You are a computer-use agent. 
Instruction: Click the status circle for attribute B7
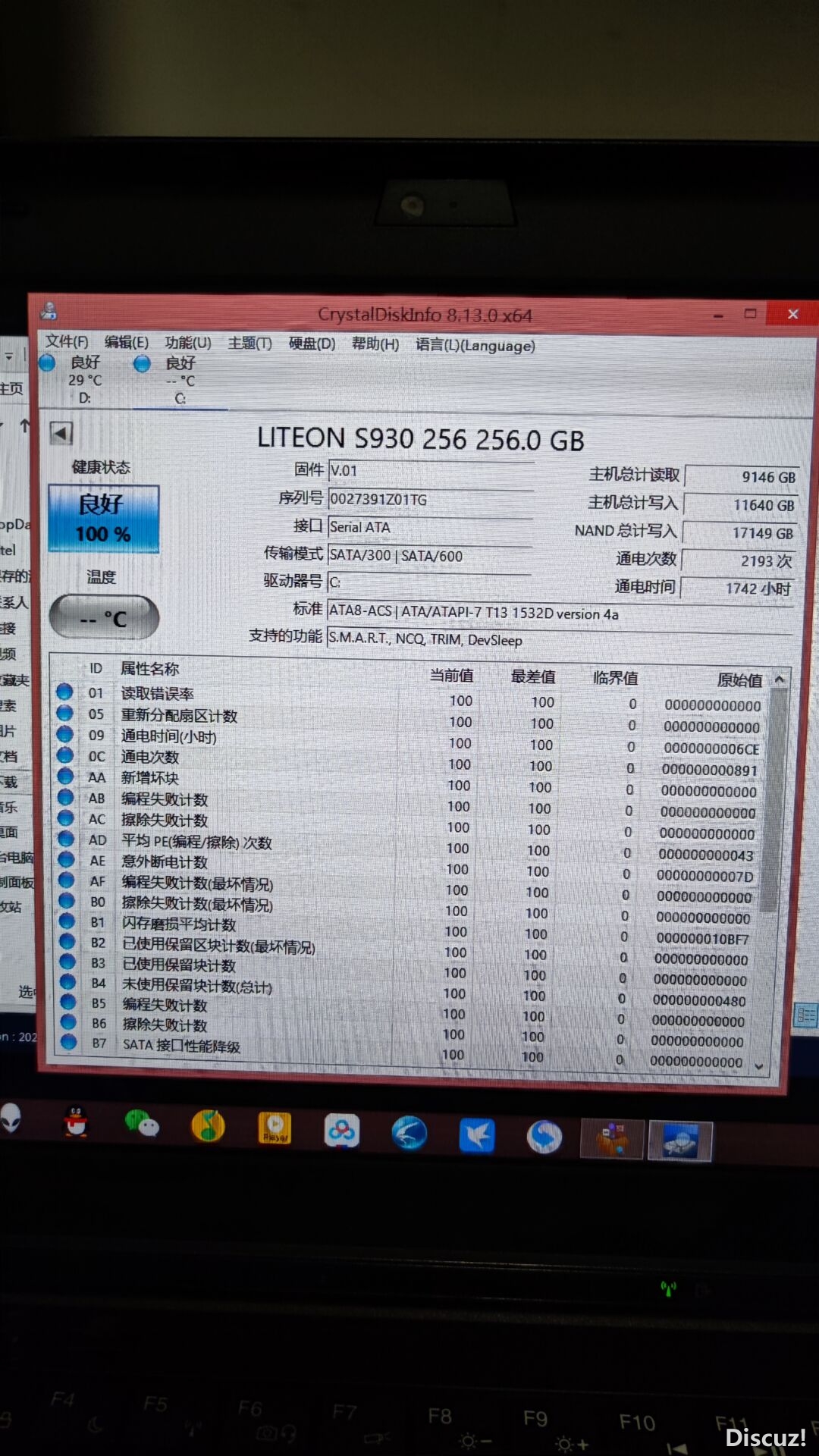[69, 1042]
